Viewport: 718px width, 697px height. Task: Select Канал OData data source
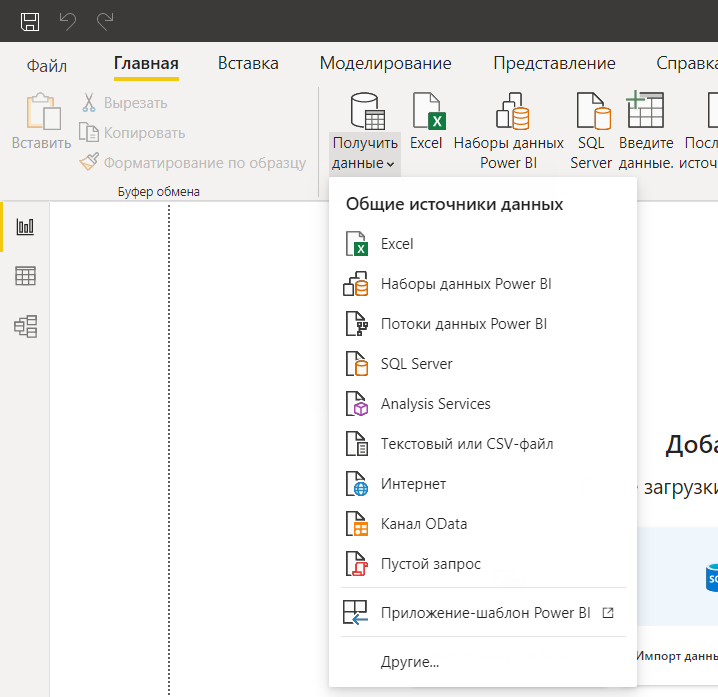click(483, 524)
